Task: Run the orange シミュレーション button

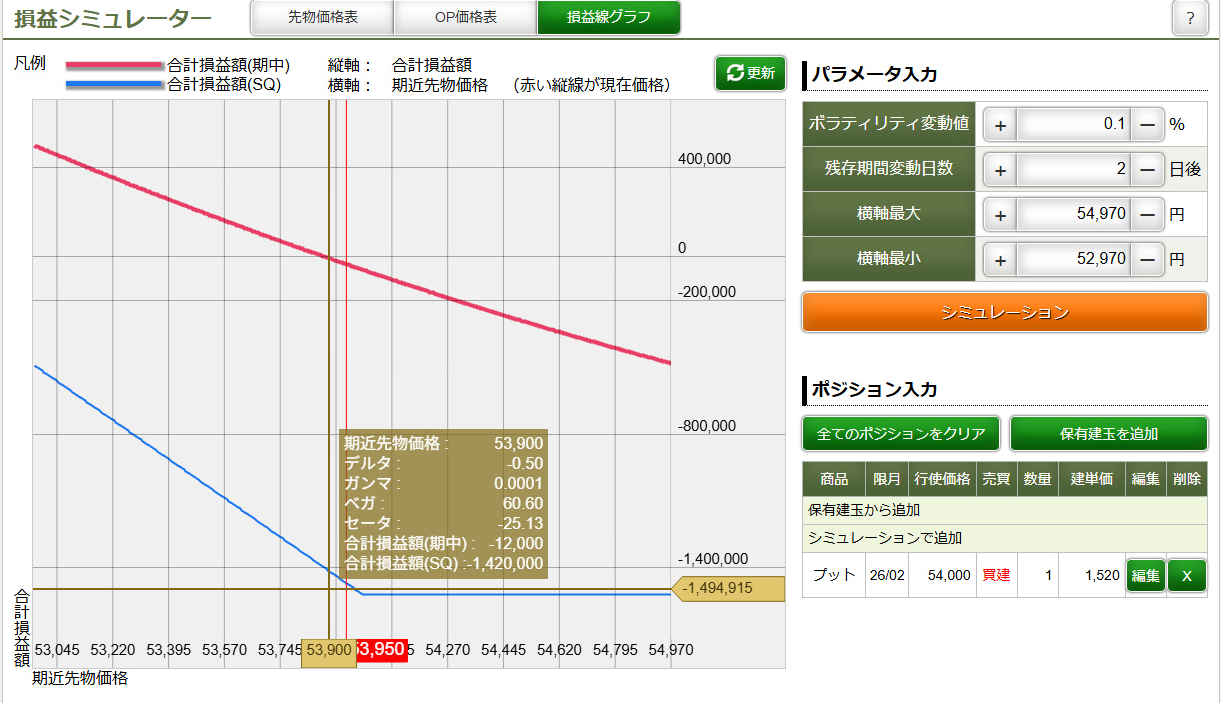Action: tap(1004, 312)
